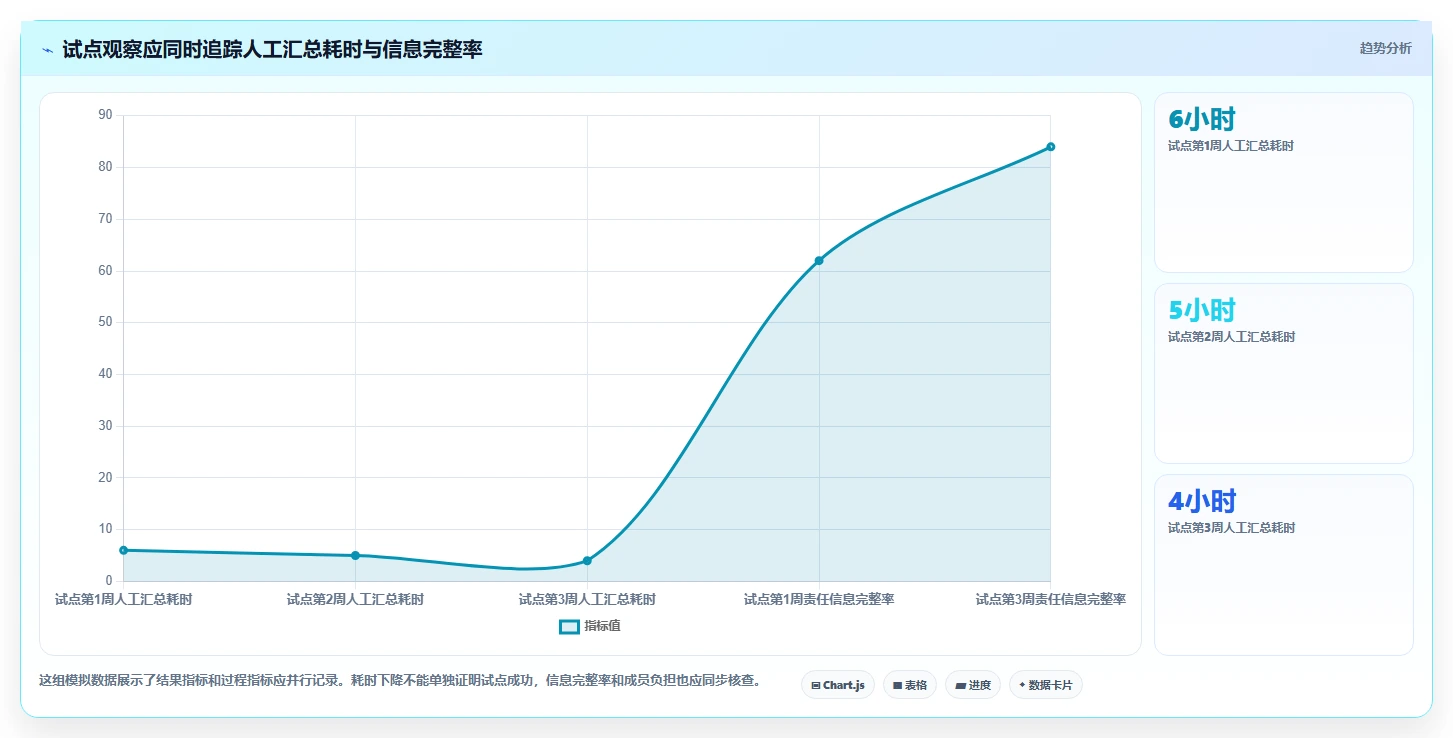
Task: Click the data point for 试点第3周责任信息完整率
Action: click(1051, 147)
